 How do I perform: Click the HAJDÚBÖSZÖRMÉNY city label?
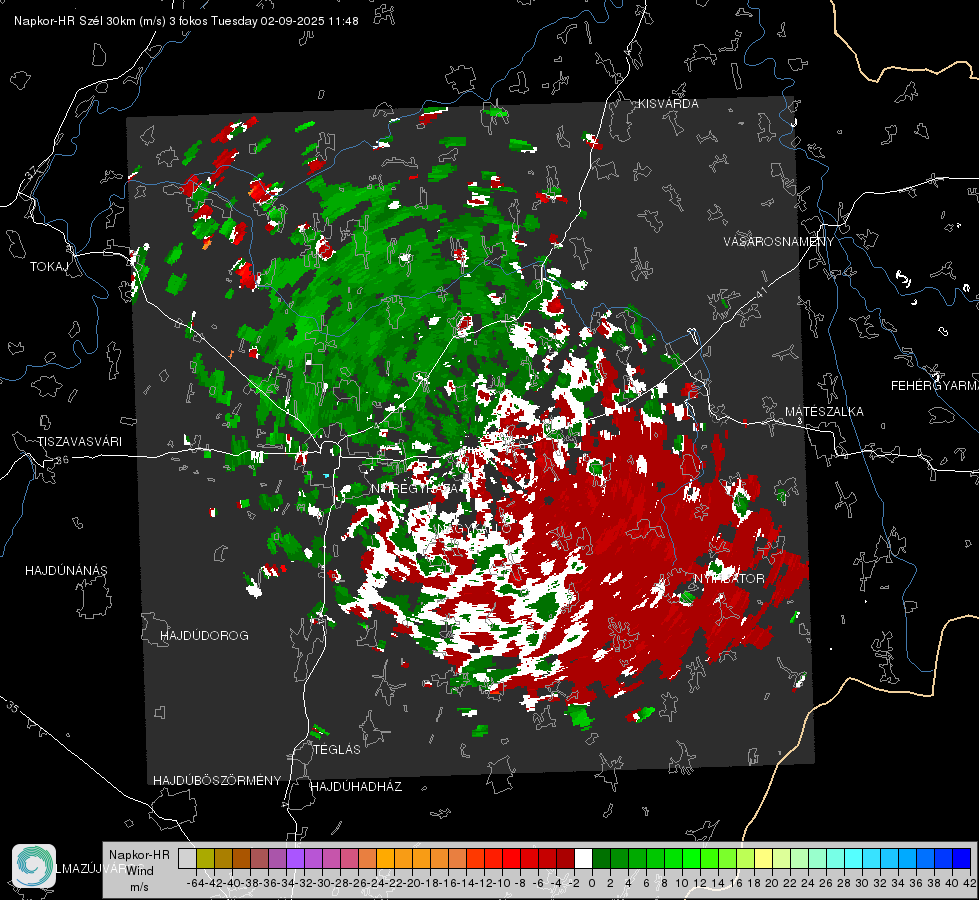point(217,781)
